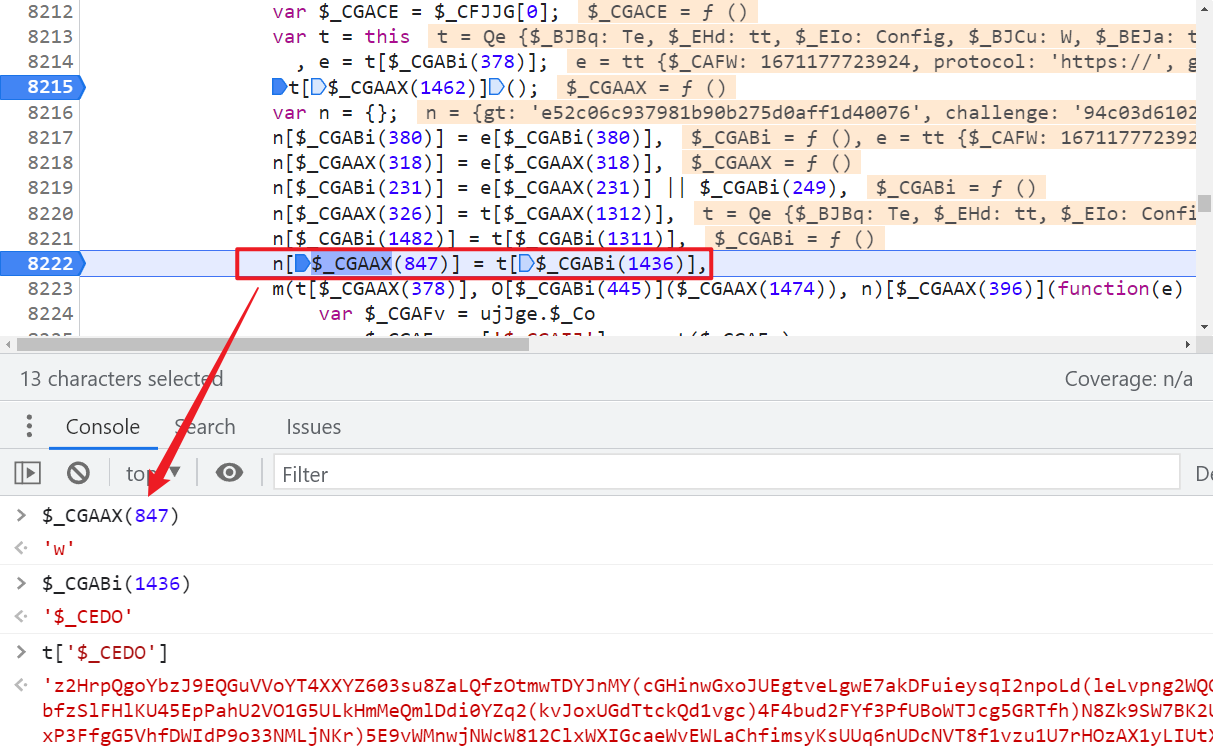Click 'var $_CGAFv = ujJge.$_Co' code line
1213x751 pixels.
click(457, 314)
